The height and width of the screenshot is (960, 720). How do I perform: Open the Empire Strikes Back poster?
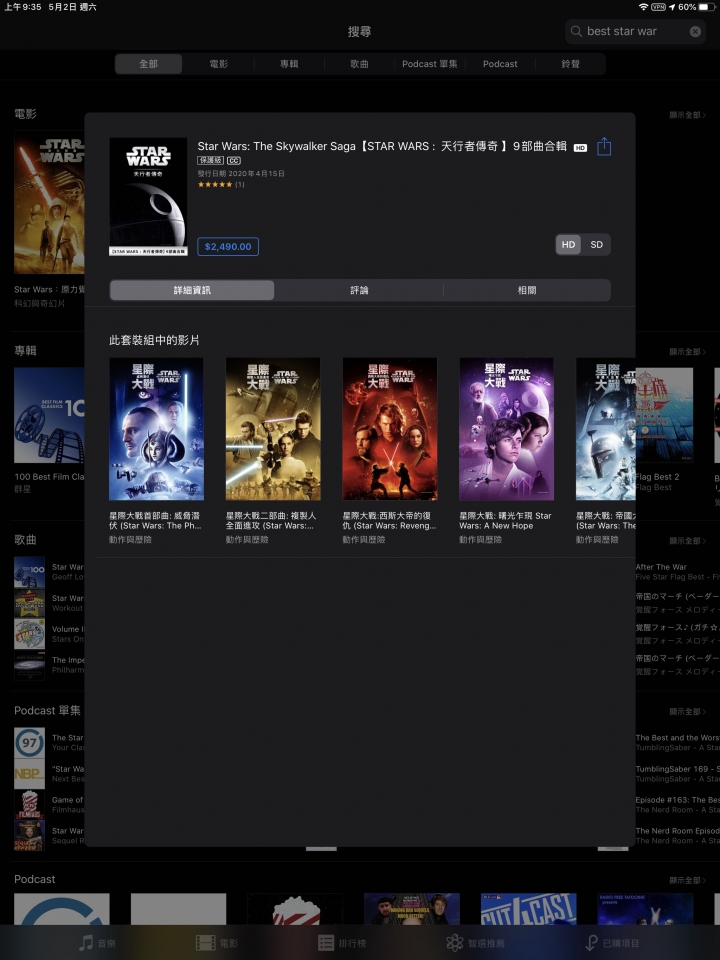point(606,429)
